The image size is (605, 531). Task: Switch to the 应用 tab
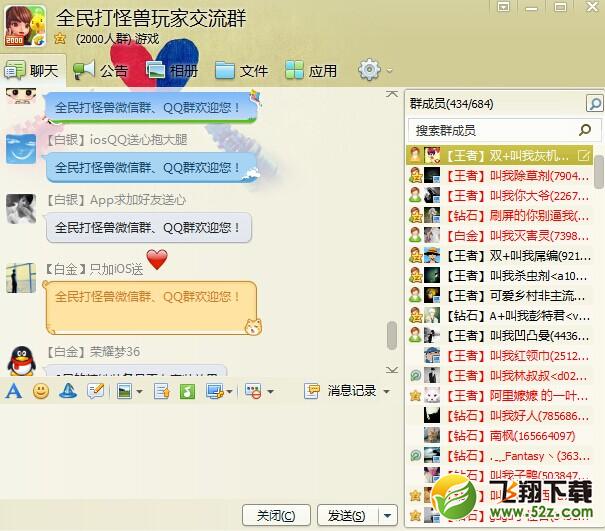(x=311, y=71)
